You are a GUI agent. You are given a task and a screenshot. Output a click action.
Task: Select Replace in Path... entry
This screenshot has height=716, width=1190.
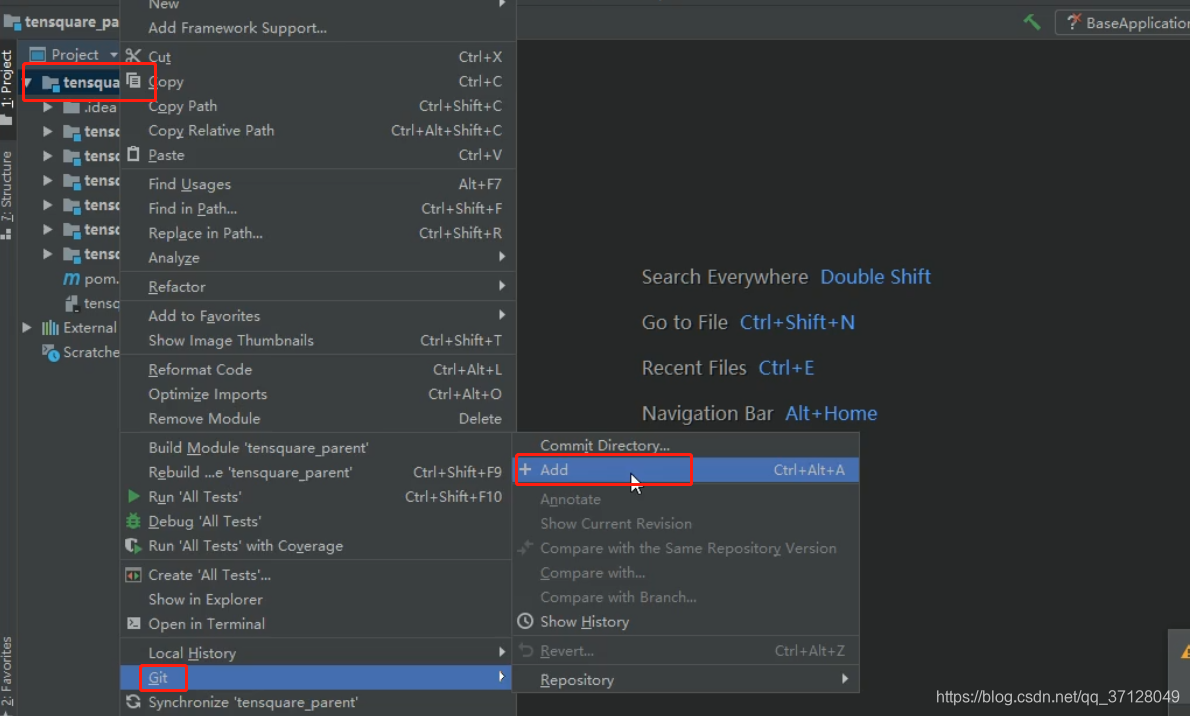(x=317, y=233)
